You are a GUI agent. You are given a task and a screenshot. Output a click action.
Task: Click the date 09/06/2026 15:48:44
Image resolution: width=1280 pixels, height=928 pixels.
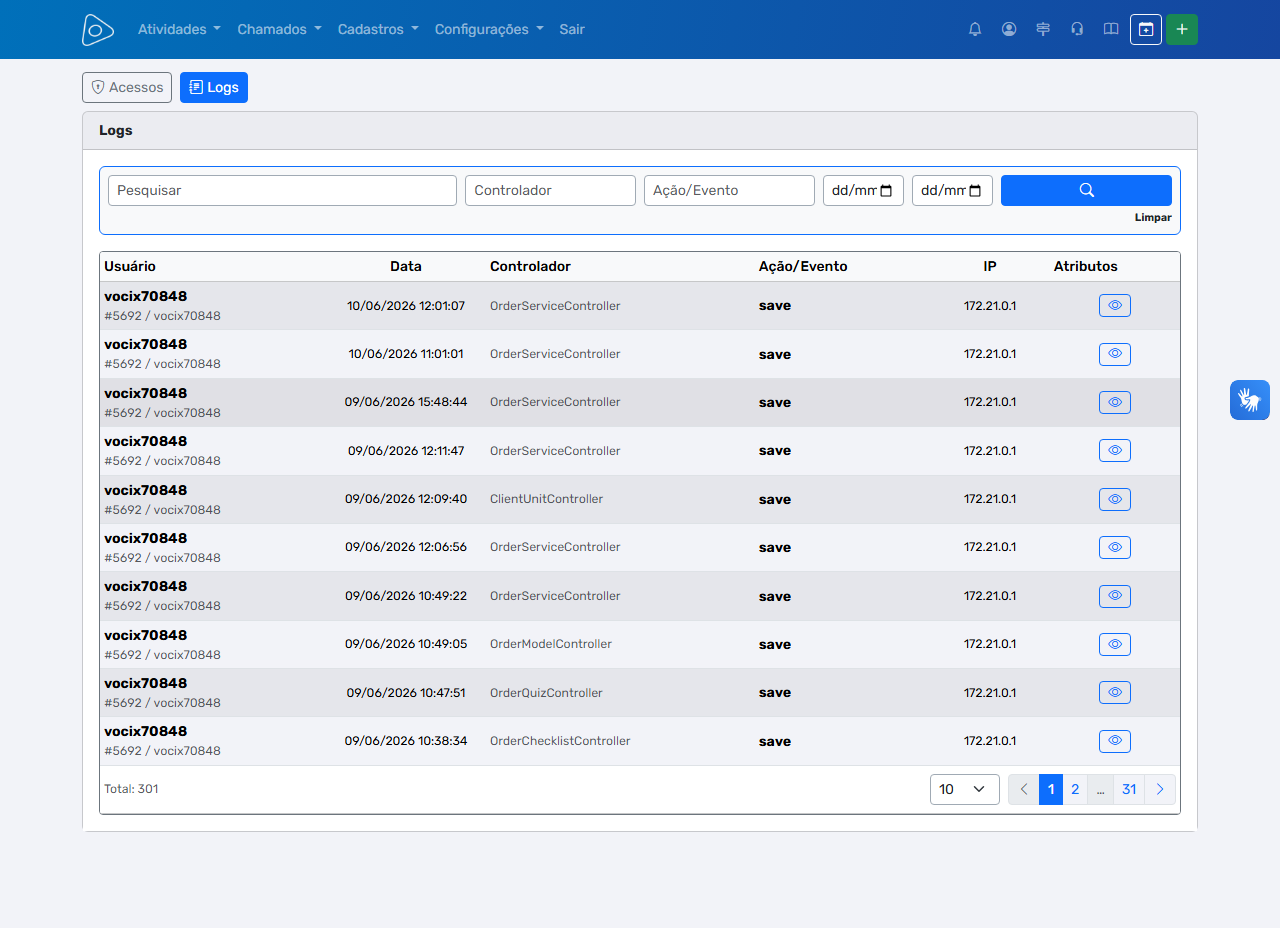(x=406, y=402)
